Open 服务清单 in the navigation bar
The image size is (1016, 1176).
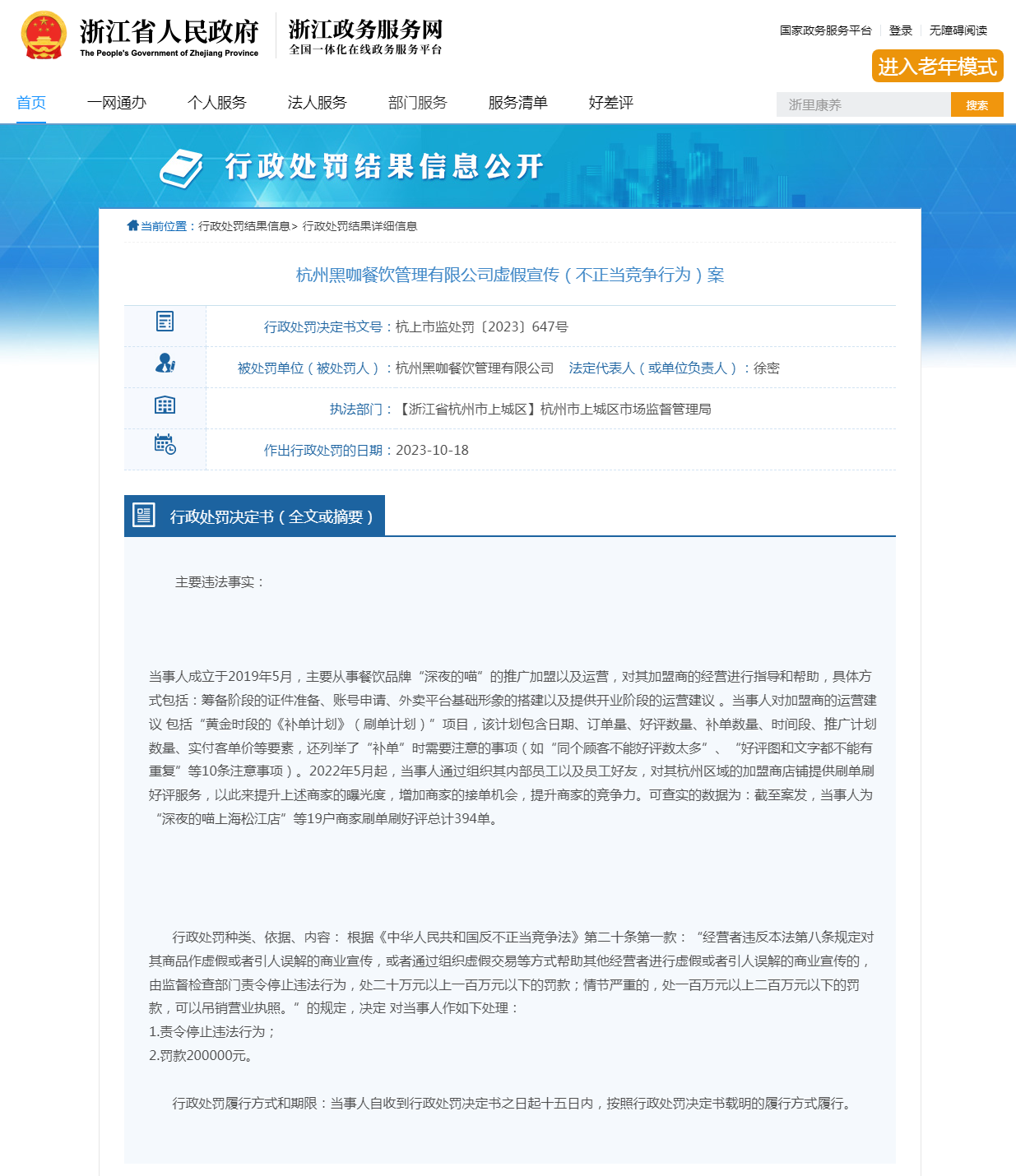[x=518, y=103]
